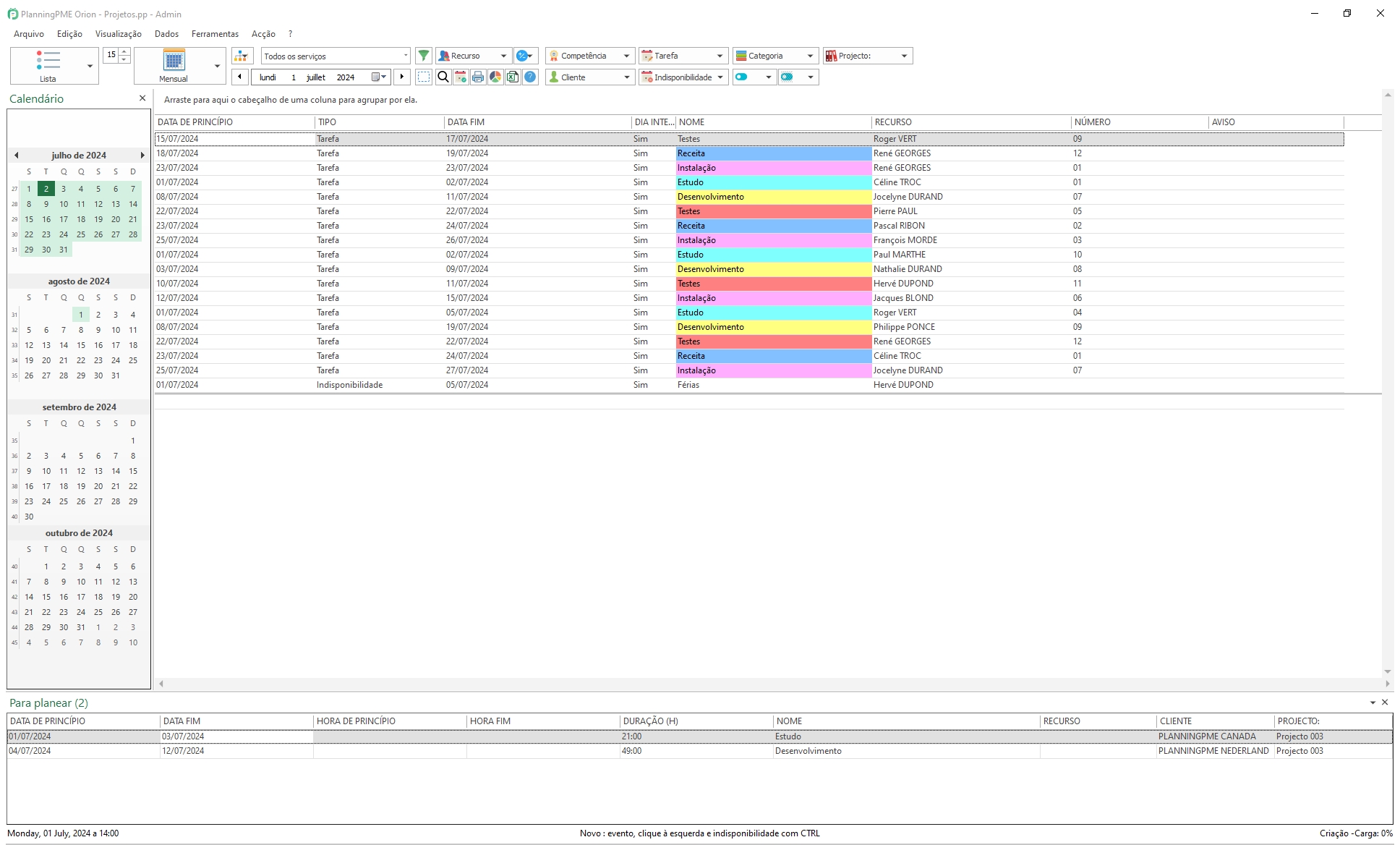Open the Dados menu
Screen dimensions: 1400x845
pos(166,34)
